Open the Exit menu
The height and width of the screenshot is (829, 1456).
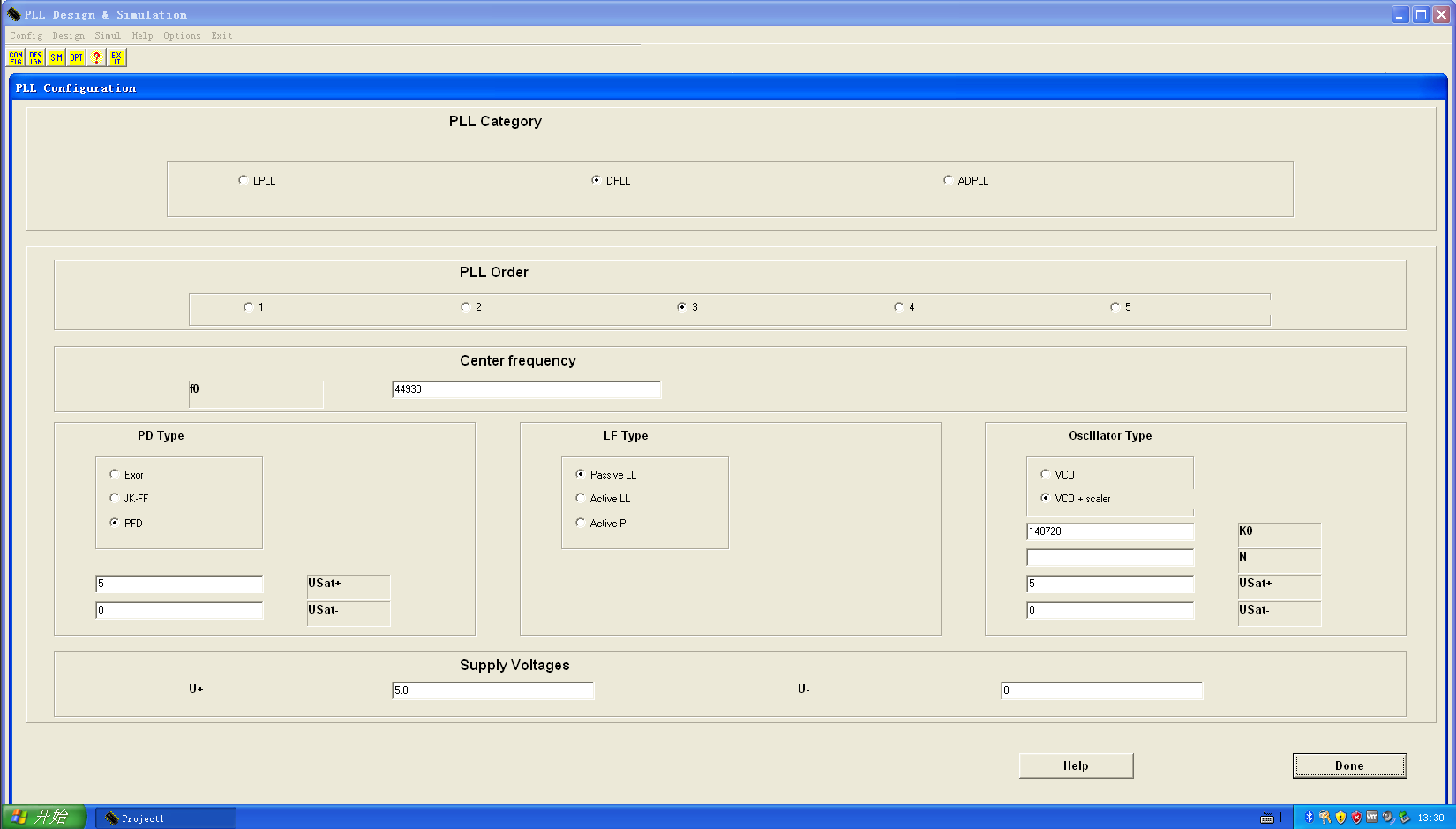(x=221, y=36)
